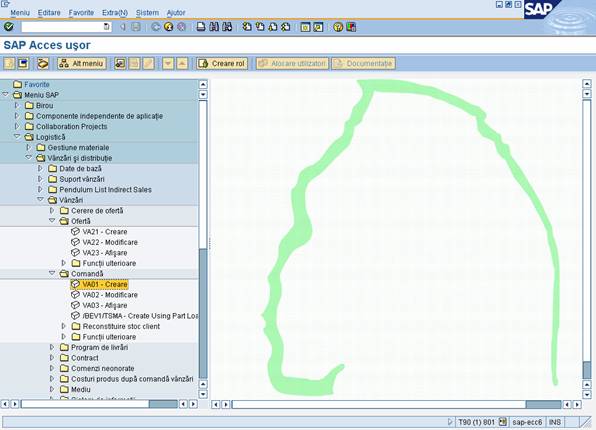Select VA02 - Modificare transaction
This screenshot has width=596, height=430.
(110, 295)
